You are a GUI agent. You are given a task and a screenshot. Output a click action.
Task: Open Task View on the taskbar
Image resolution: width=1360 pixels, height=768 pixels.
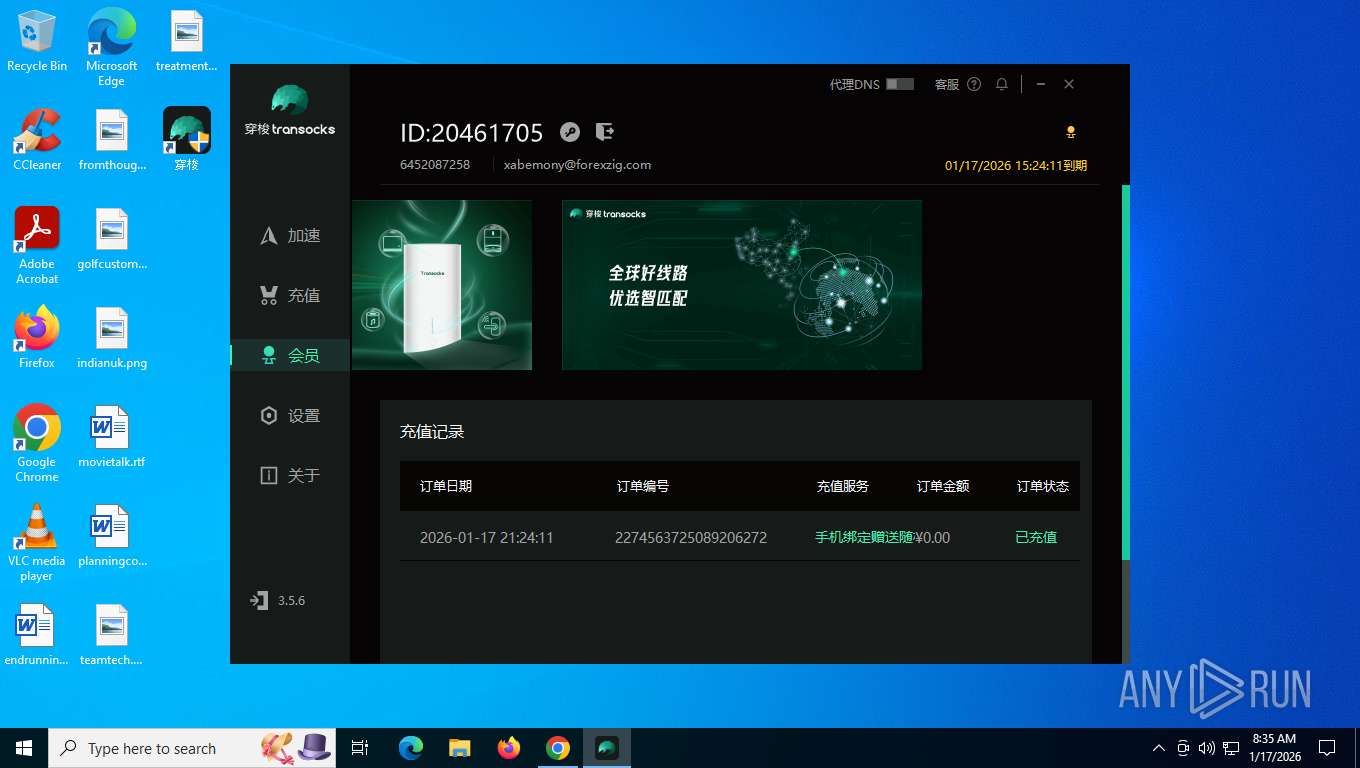click(360, 748)
